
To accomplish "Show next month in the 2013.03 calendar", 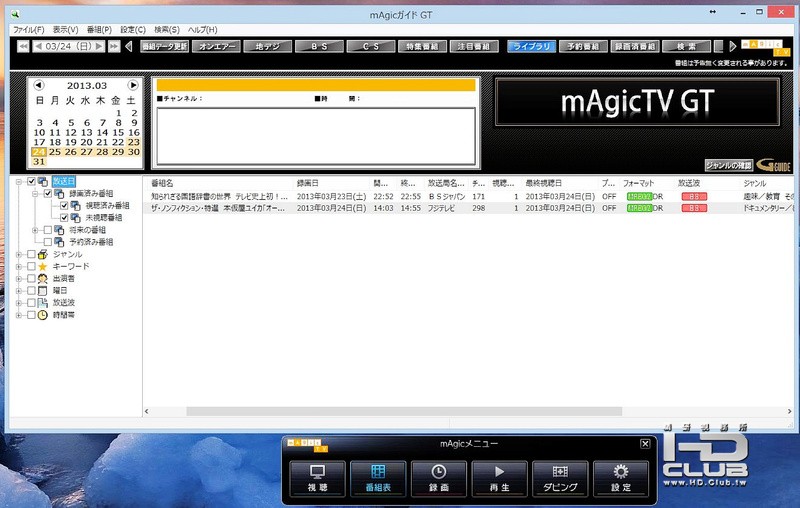I will 133,85.
